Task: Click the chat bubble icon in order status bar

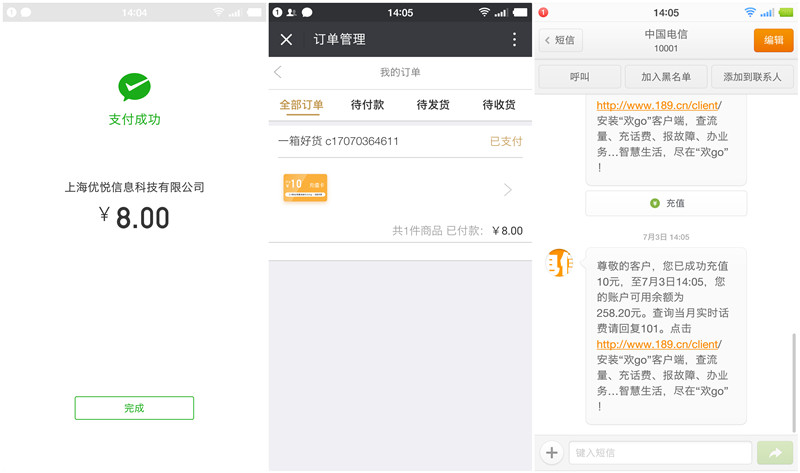Action: click(307, 12)
